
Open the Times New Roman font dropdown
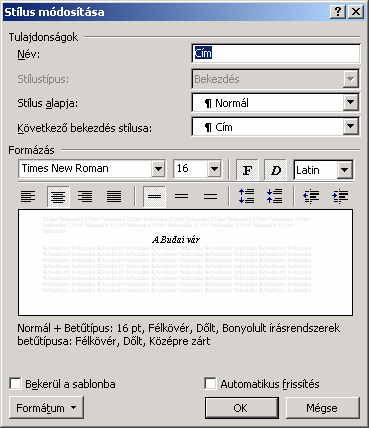point(159,169)
